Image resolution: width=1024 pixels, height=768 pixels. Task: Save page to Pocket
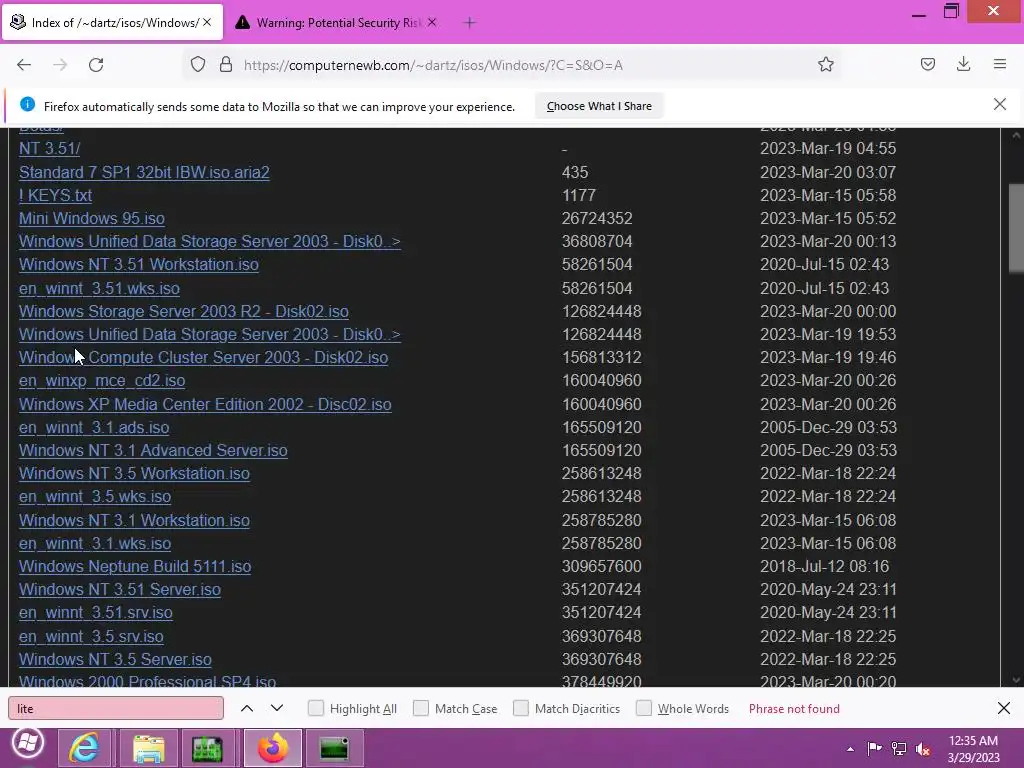click(x=928, y=64)
